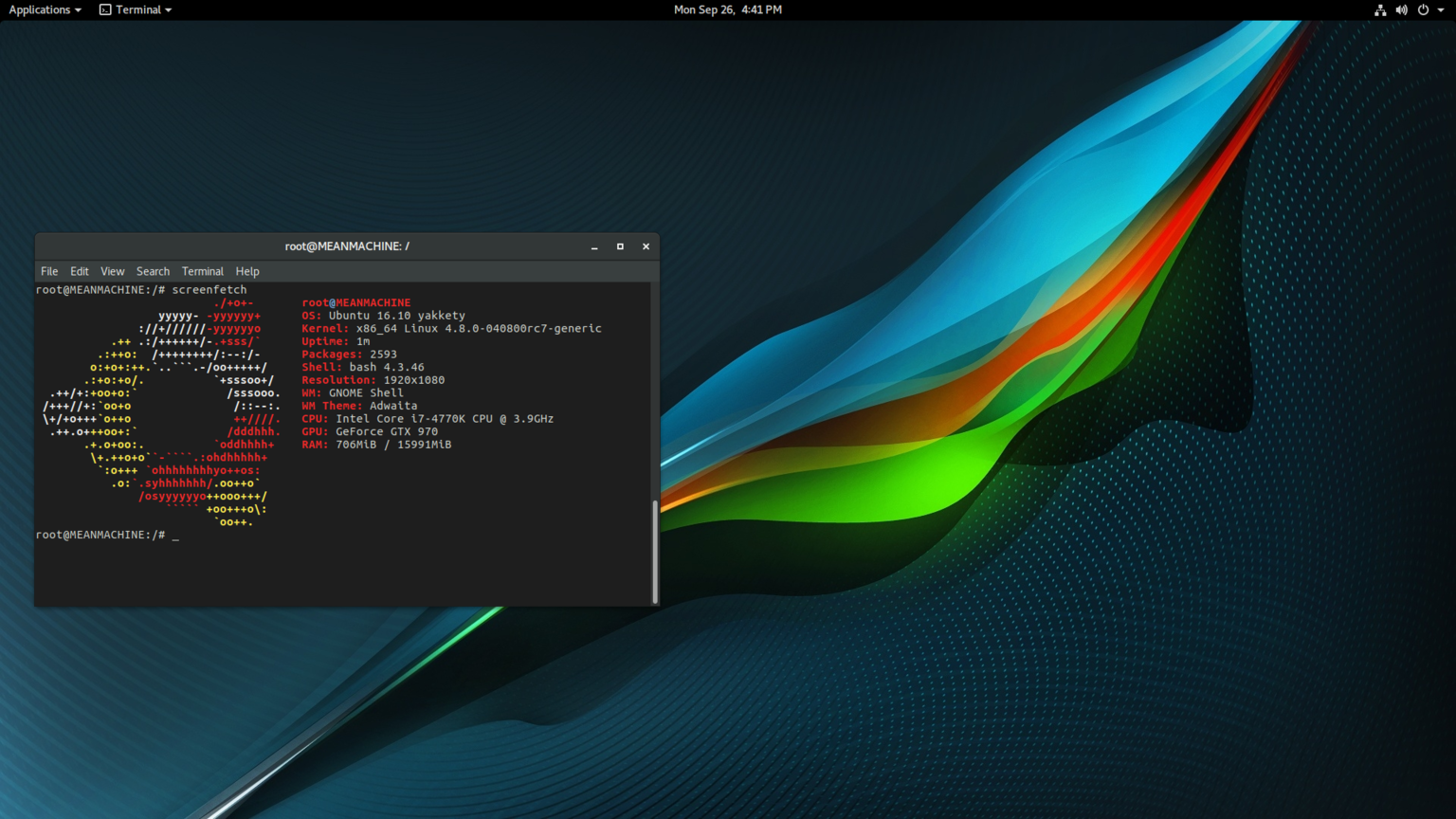Expand the system menu dropdown arrow

(x=1441, y=9)
